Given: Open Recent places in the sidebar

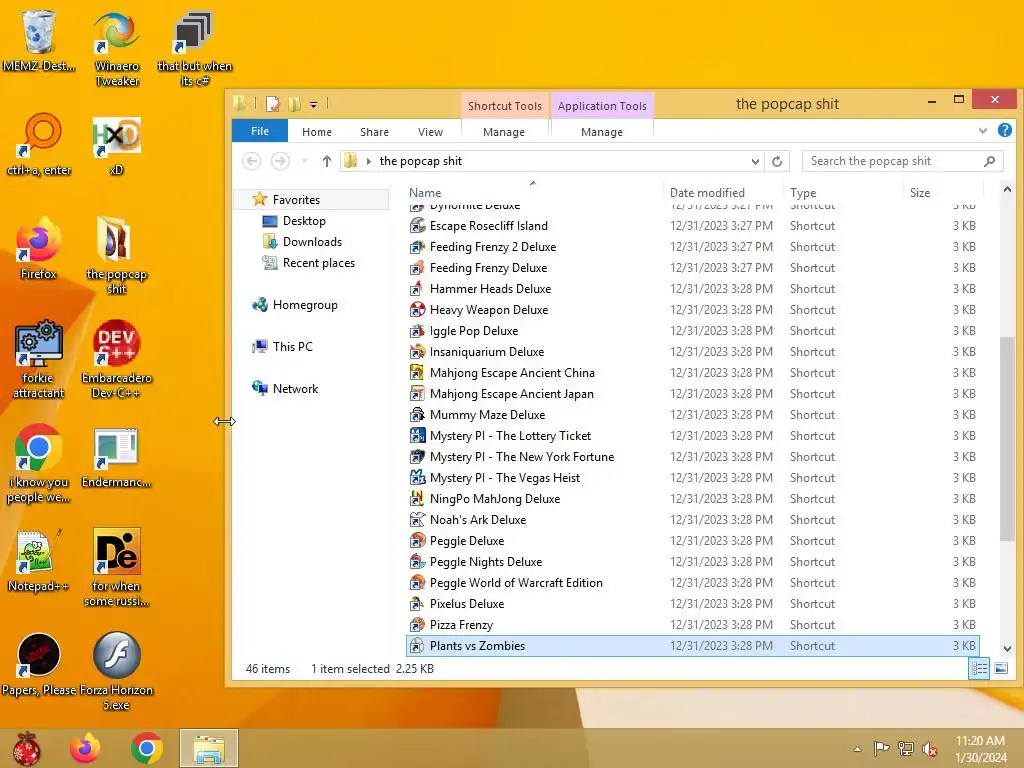Looking at the screenshot, I should tap(319, 263).
